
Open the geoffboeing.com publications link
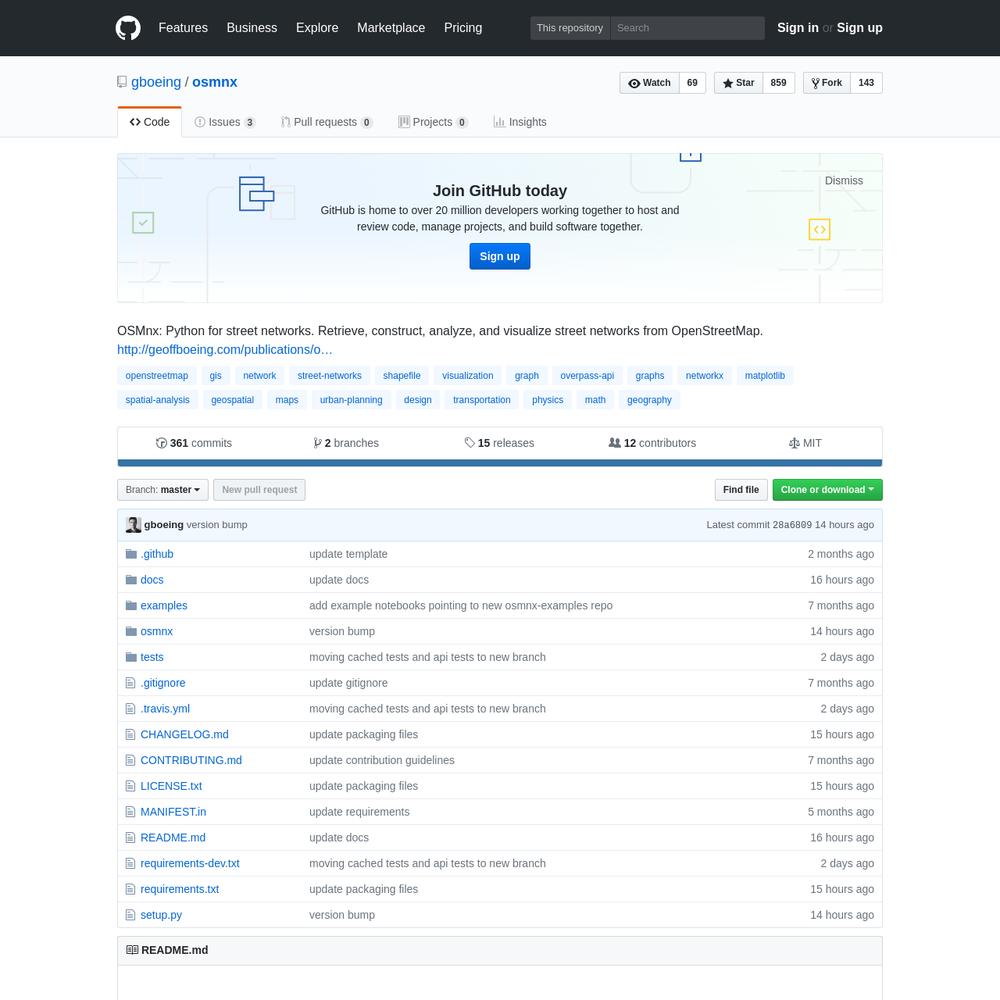(224, 350)
